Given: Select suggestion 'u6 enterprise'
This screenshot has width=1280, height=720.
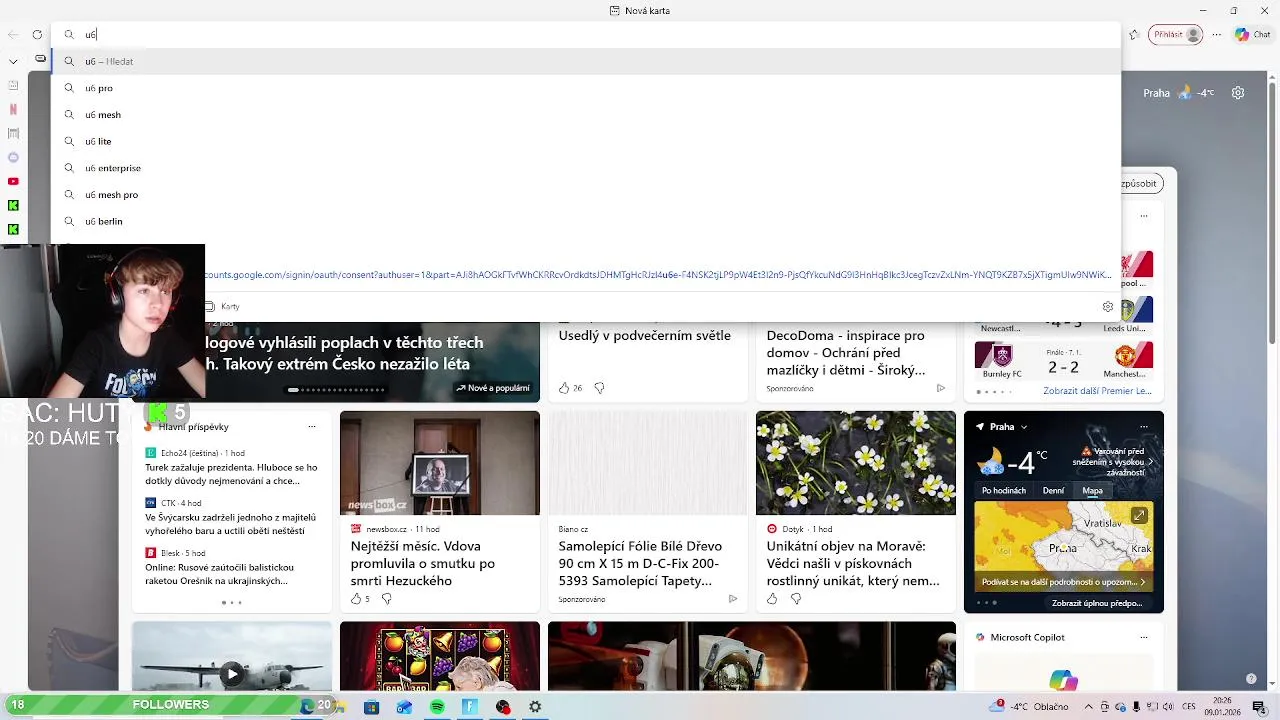Looking at the screenshot, I should coord(585,168).
